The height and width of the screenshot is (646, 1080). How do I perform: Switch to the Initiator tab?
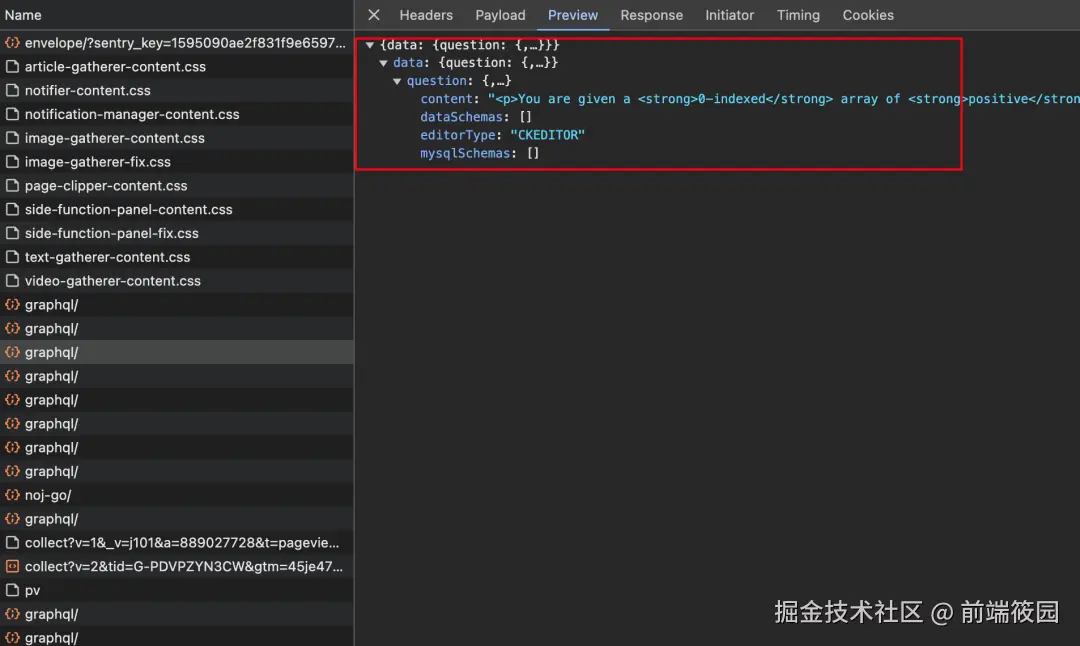pos(729,15)
